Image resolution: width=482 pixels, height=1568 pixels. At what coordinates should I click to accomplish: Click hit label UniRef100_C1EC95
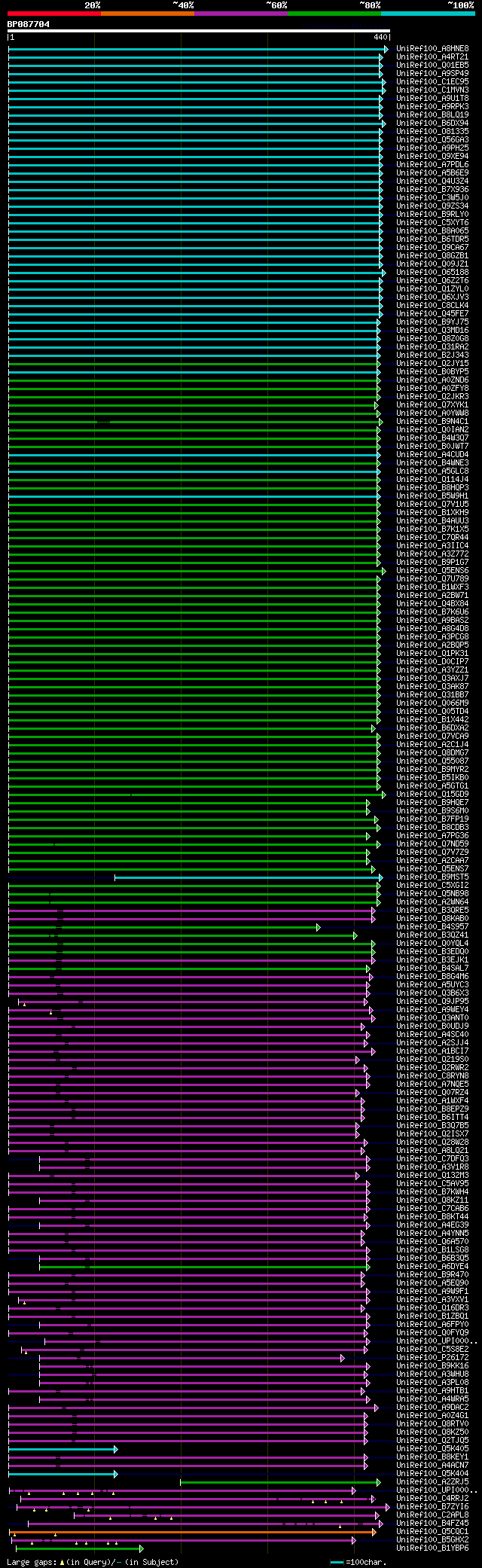click(x=432, y=81)
